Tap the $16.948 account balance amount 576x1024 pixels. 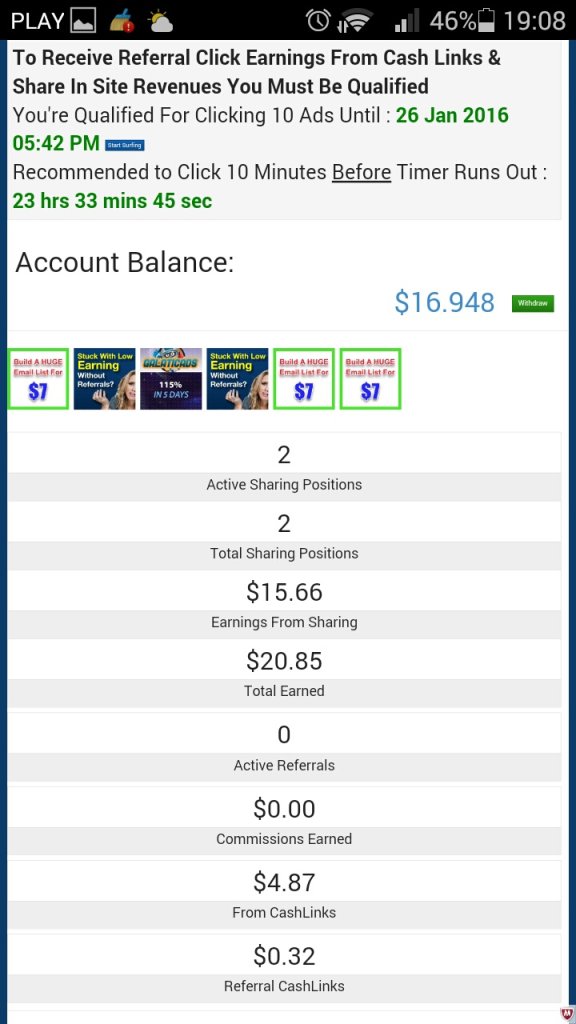click(445, 302)
